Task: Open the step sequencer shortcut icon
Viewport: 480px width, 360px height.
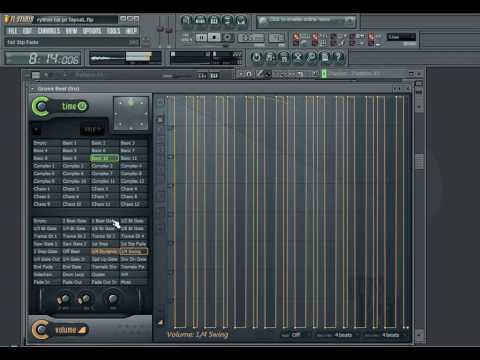Action: 200,20
